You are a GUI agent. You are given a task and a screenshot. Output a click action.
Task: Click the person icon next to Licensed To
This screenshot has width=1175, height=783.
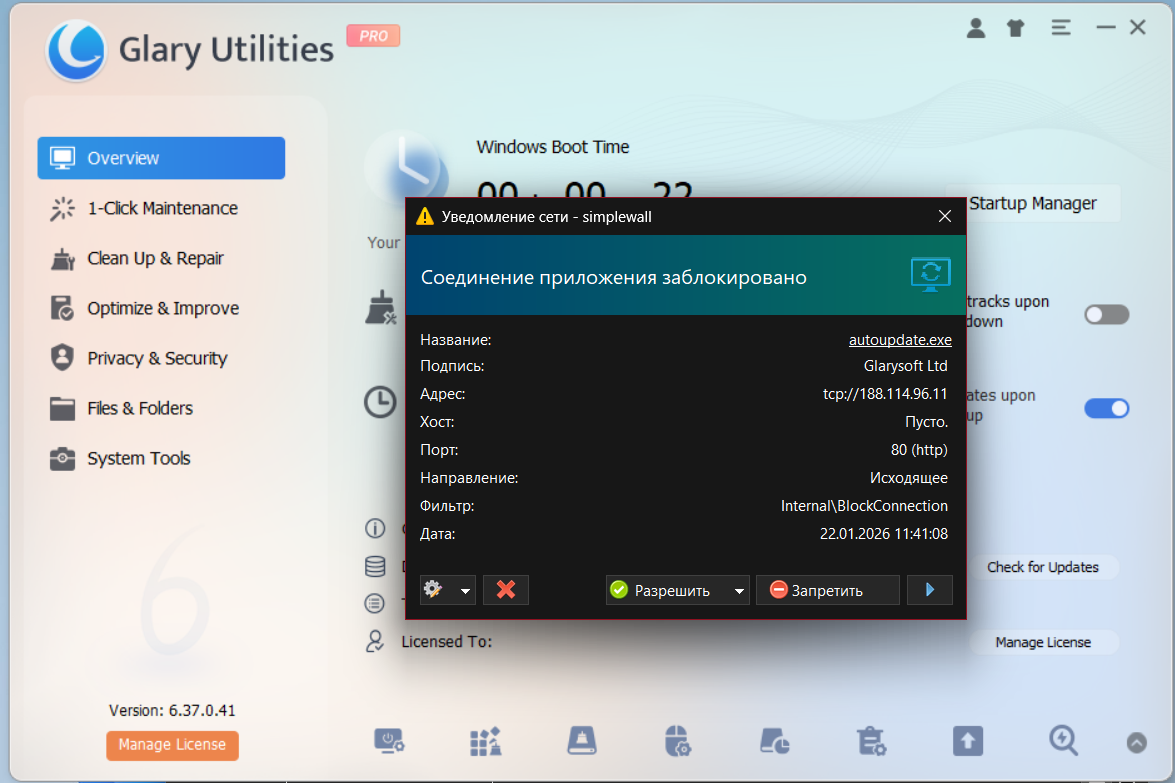coord(375,641)
